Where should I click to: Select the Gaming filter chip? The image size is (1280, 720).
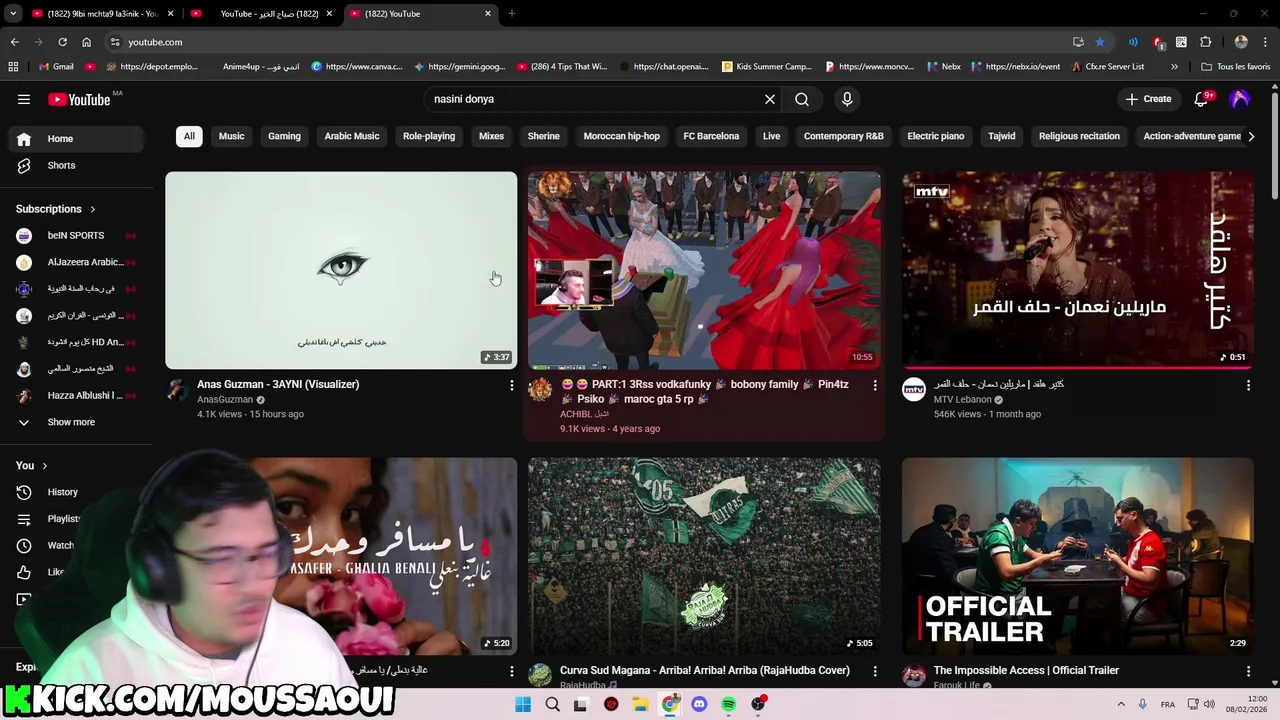pos(284,136)
